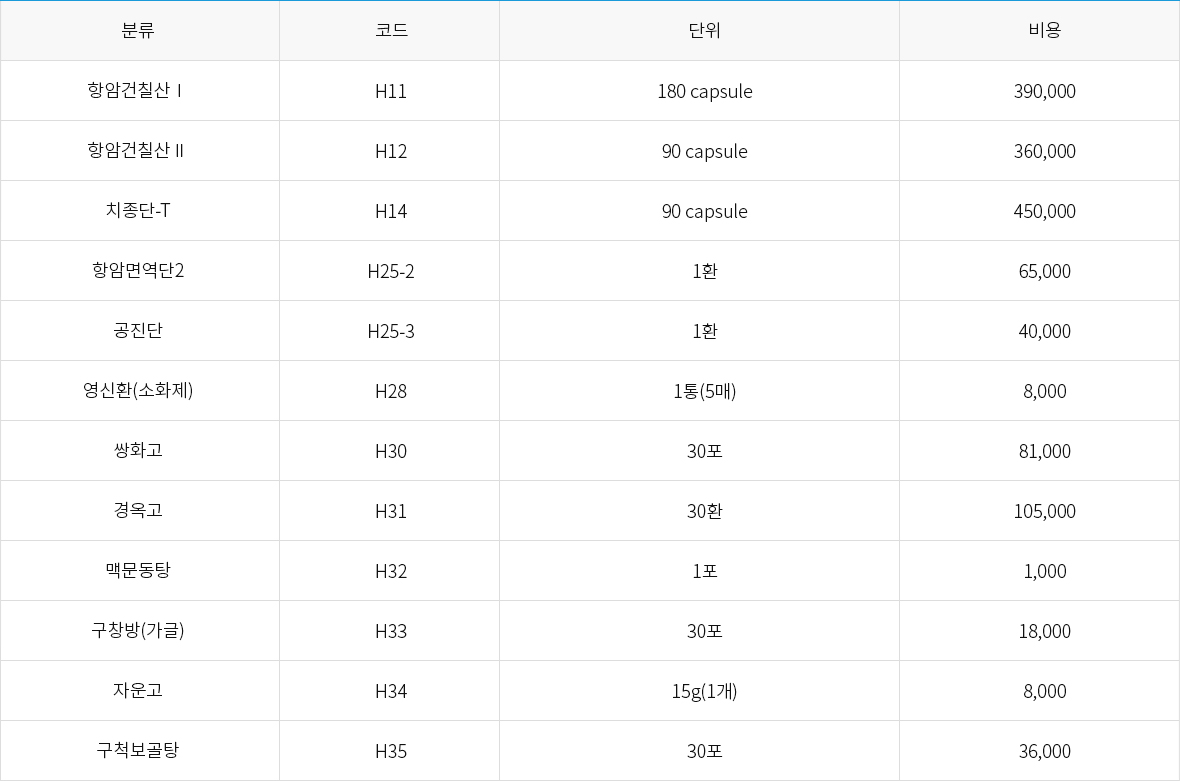Viewport: 1180px width, 781px height.
Task: Click the 36,000 cost cell
Action: (1044, 751)
